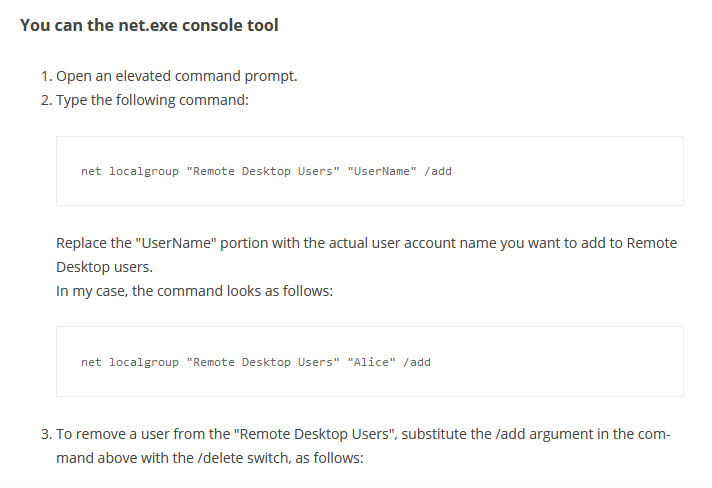Click "localgroup" in the first command
The height and width of the screenshot is (488, 712).
pos(143,172)
